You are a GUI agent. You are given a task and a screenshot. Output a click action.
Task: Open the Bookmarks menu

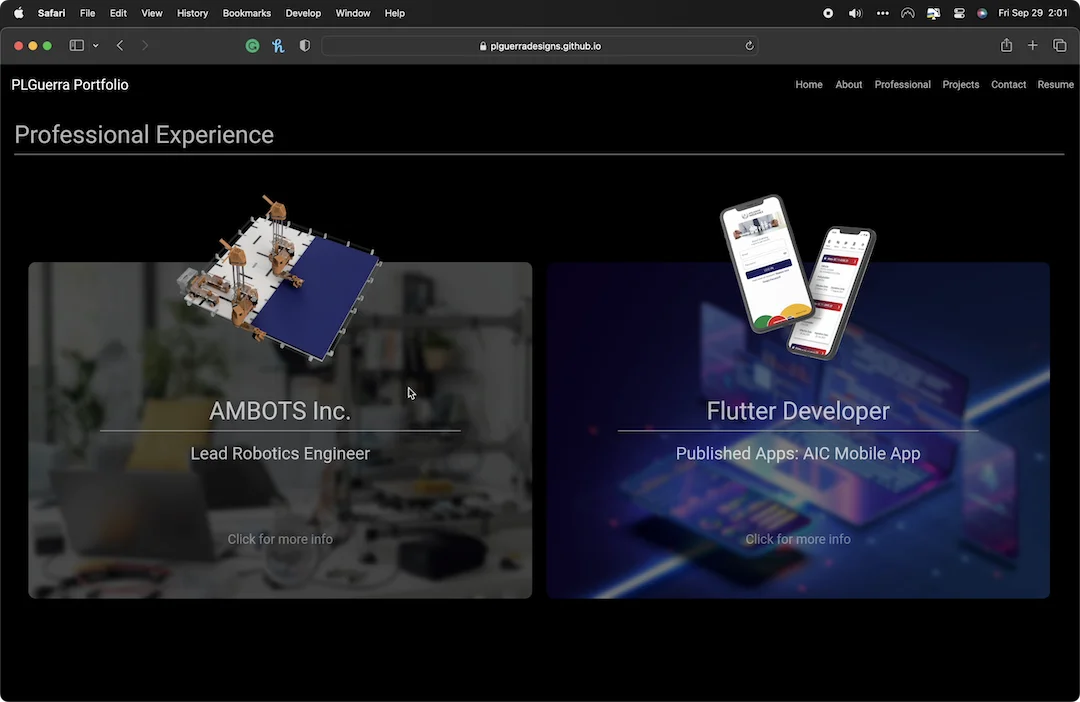tap(247, 13)
